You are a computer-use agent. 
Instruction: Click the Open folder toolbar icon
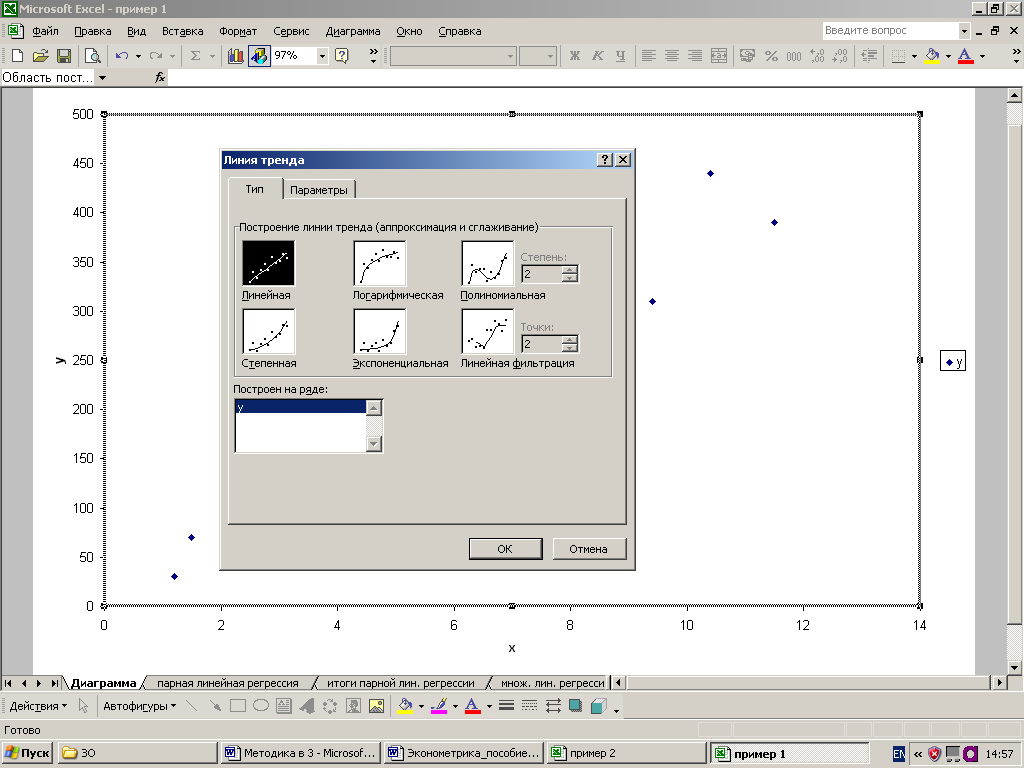40,56
